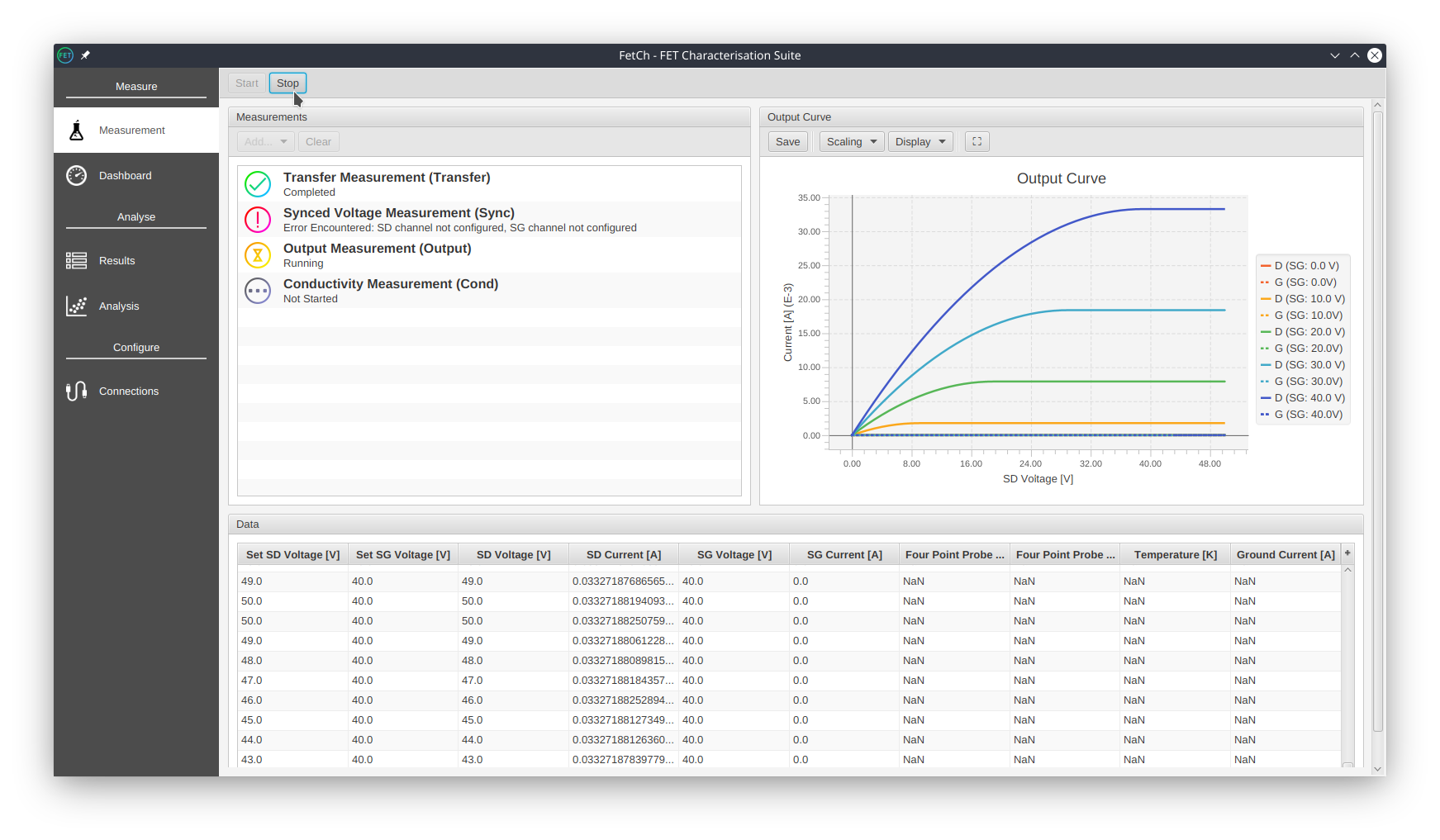Image resolution: width=1440 pixels, height=840 pixels.
Task: Click the dark blue D (SG: 40.0 V) legend swatch
Action: tap(1266, 398)
